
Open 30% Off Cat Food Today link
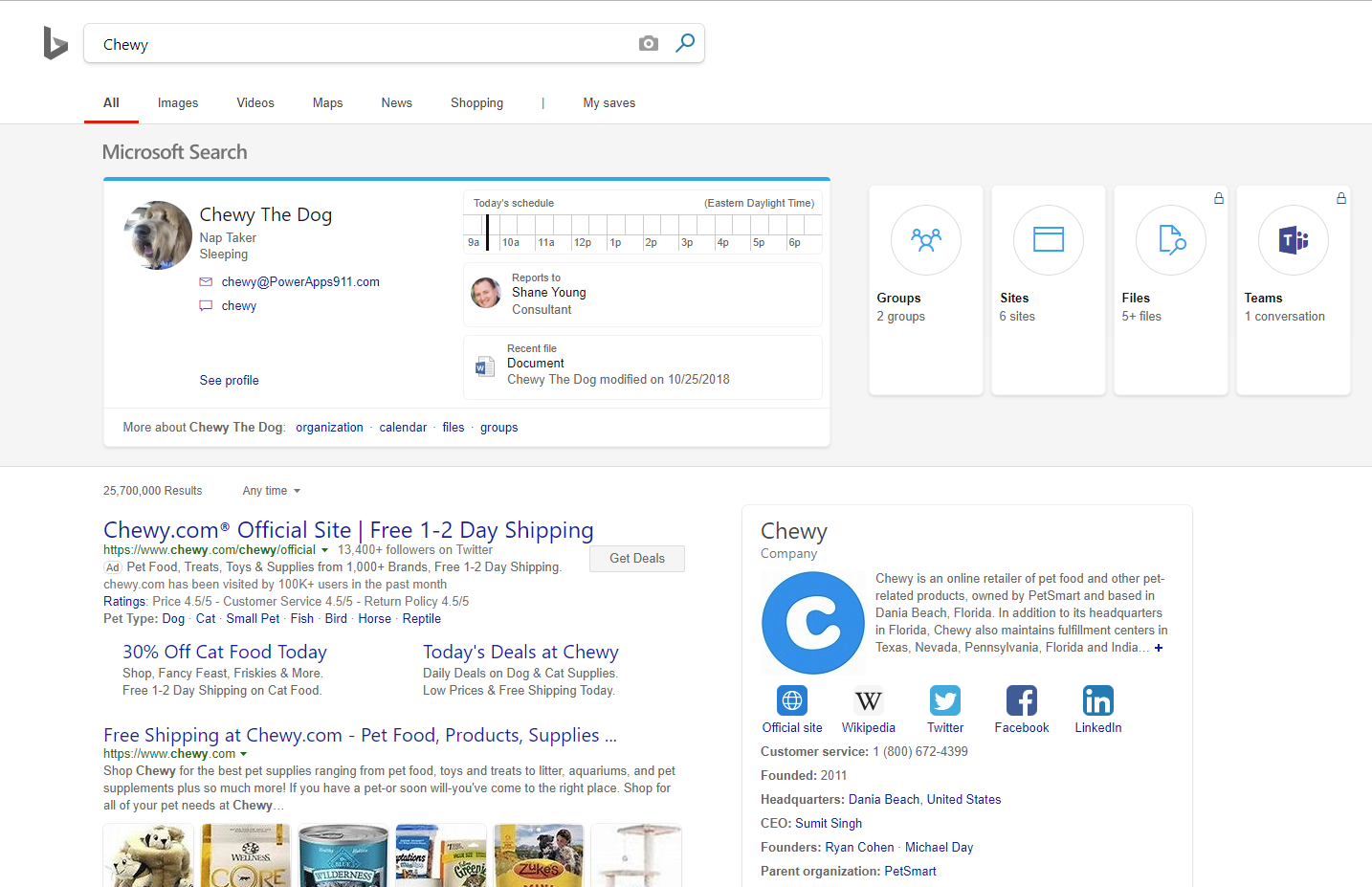coord(225,652)
